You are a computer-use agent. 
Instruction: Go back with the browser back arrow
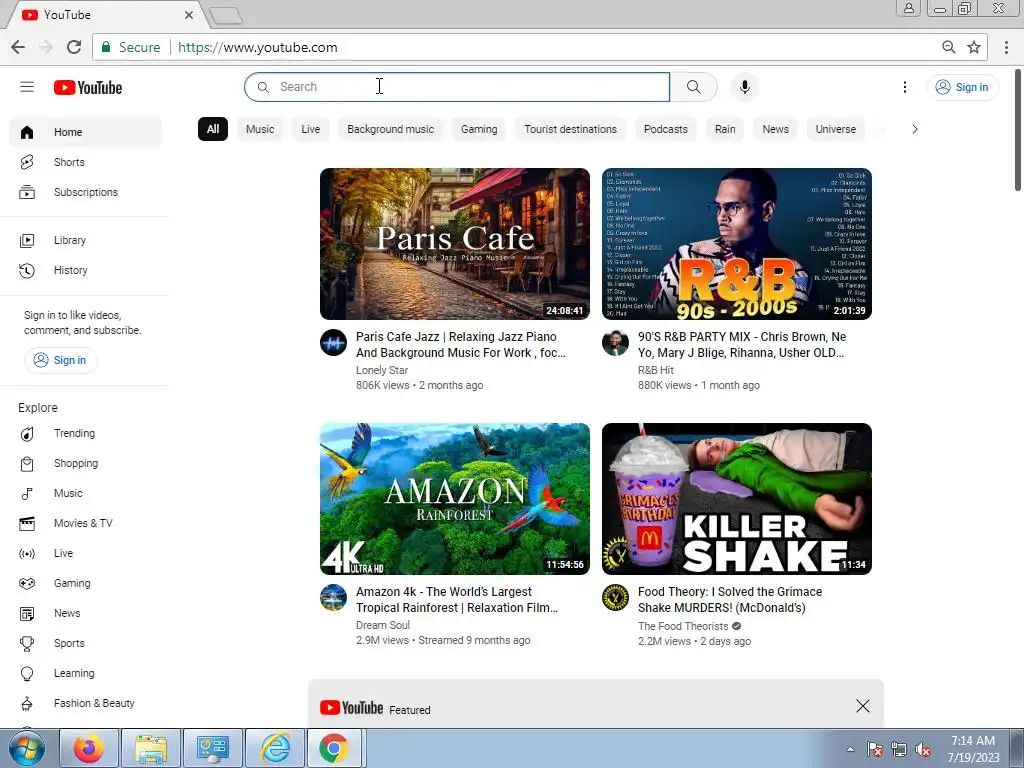click(x=18, y=47)
